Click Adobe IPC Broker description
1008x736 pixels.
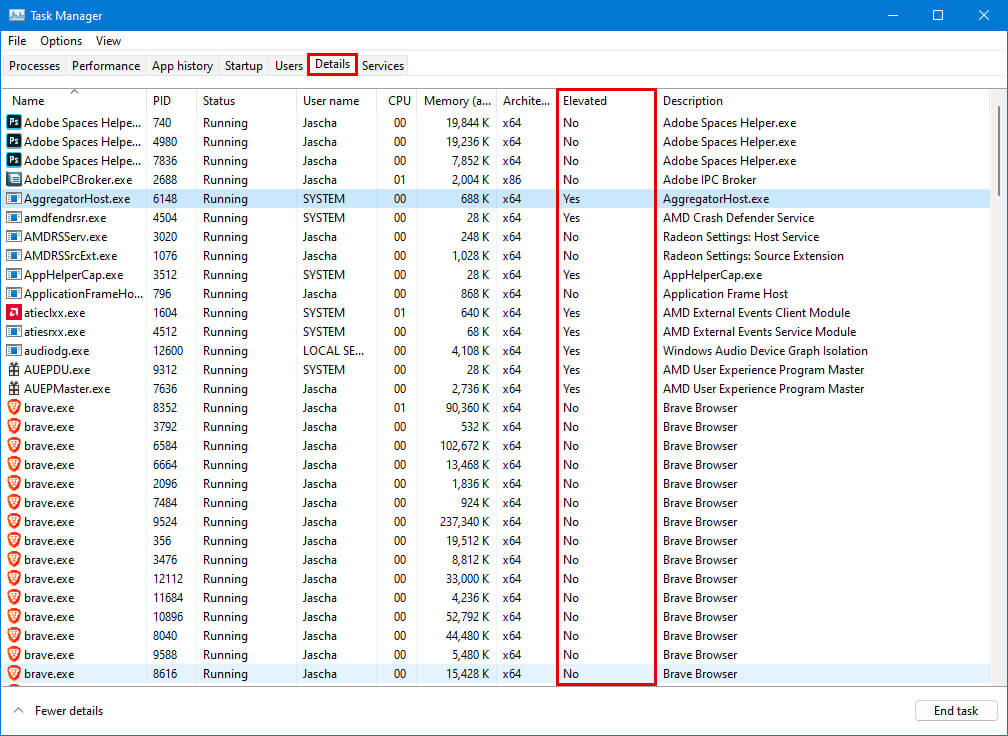pos(709,180)
